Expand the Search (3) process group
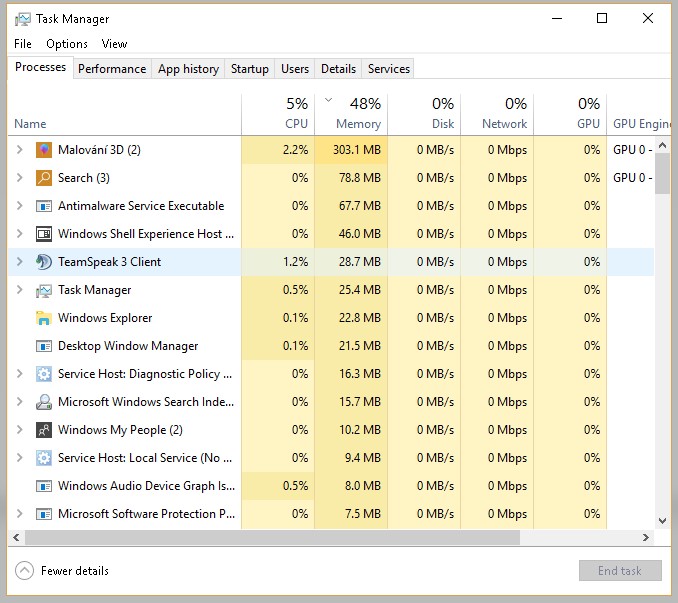The height and width of the screenshot is (603, 678). coord(19,178)
